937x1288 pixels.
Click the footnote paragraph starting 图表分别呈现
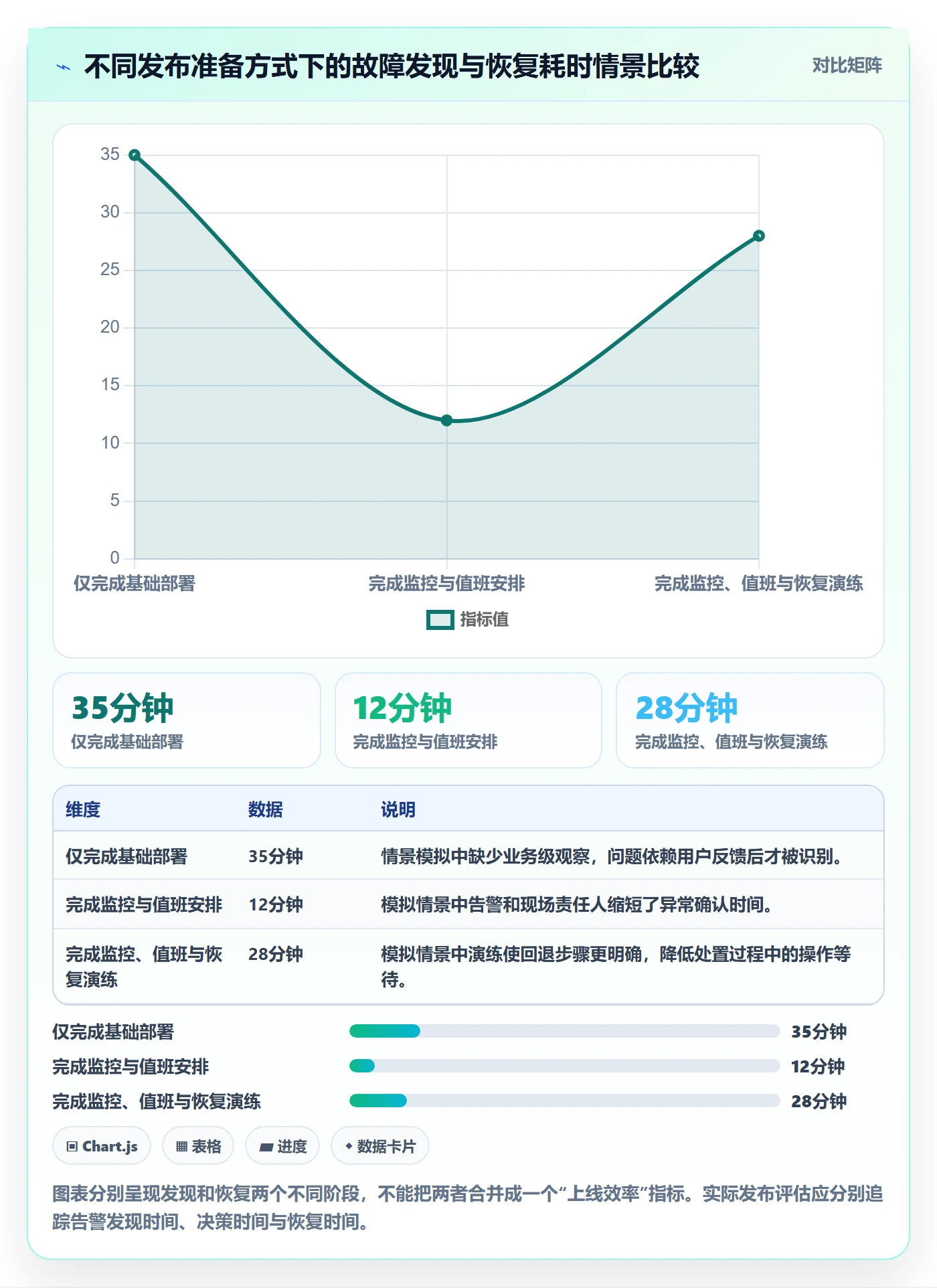[468, 1208]
